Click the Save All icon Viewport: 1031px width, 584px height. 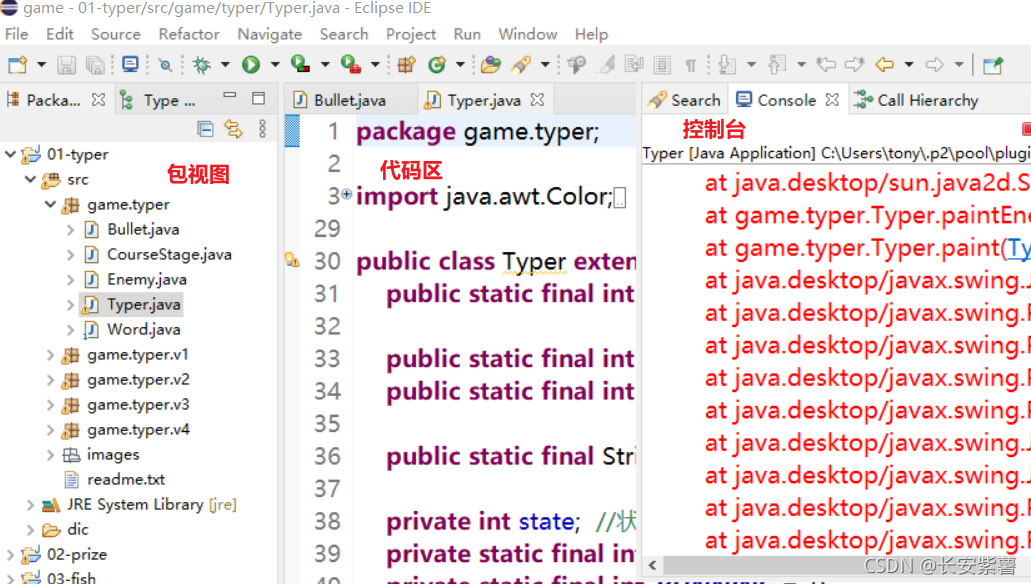[x=95, y=64]
